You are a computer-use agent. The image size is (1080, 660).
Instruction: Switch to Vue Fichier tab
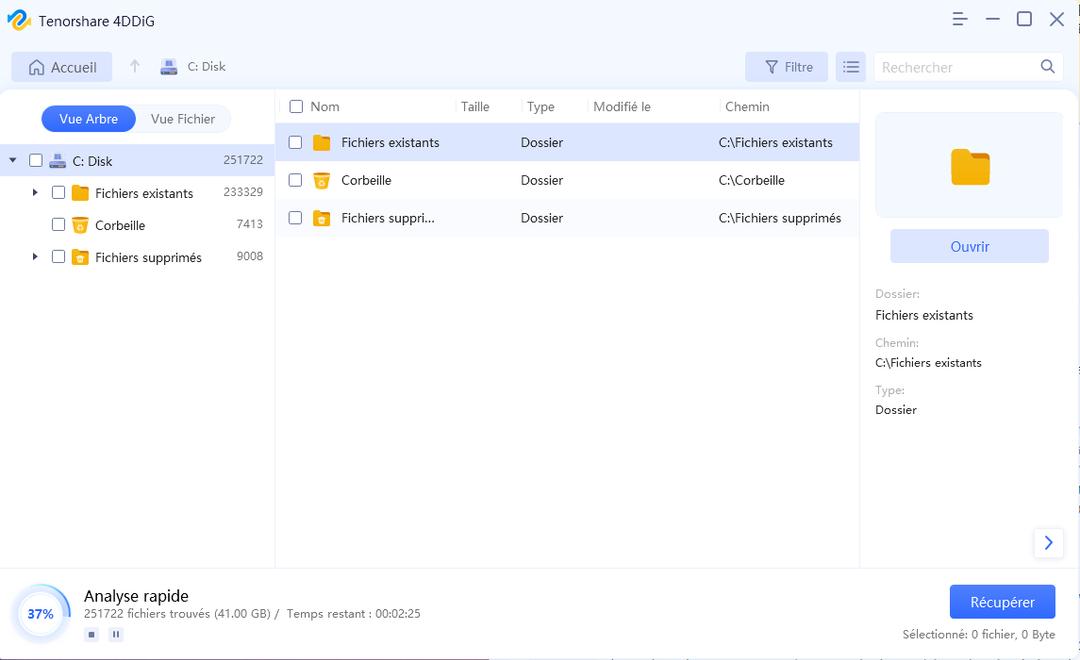pyautogui.click(x=183, y=118)
